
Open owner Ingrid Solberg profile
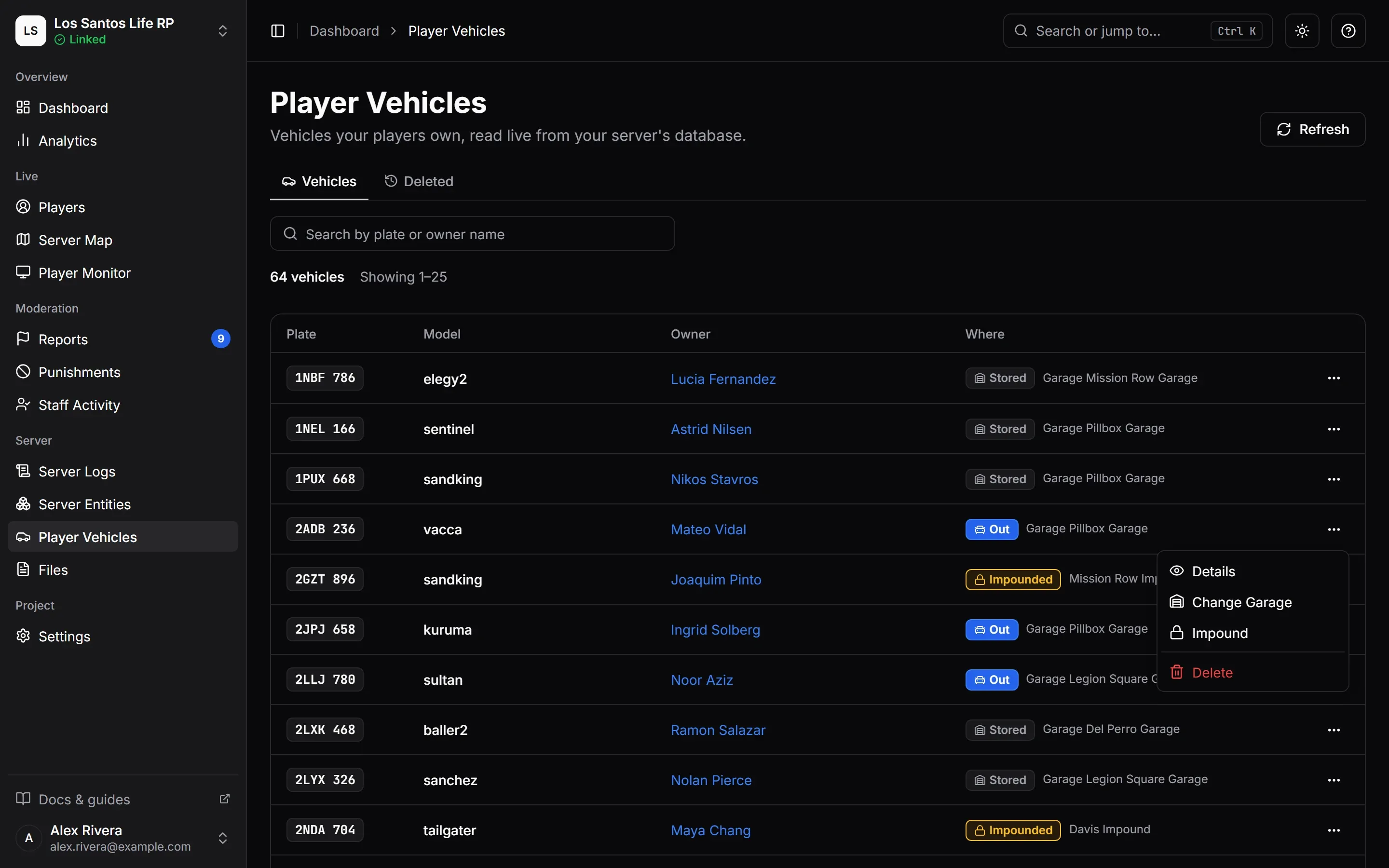(x=715, y=630)
